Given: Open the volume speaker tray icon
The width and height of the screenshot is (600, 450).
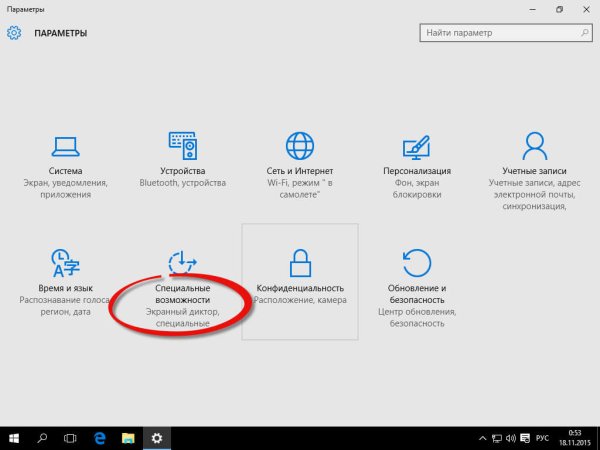Looking at the screenshot, I should tap(511, 439).
